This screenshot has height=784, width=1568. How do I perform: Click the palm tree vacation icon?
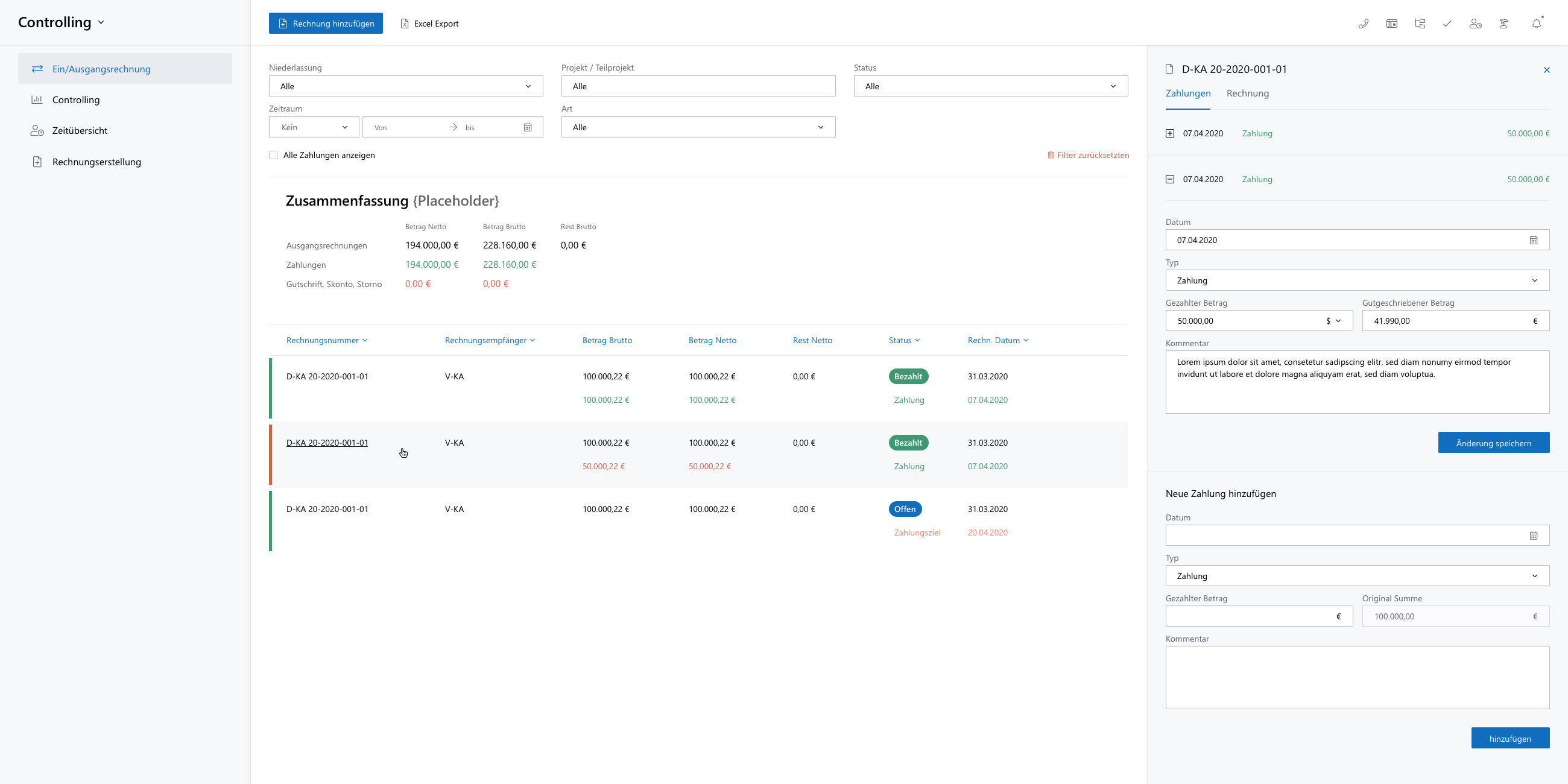pos(1503,24)
